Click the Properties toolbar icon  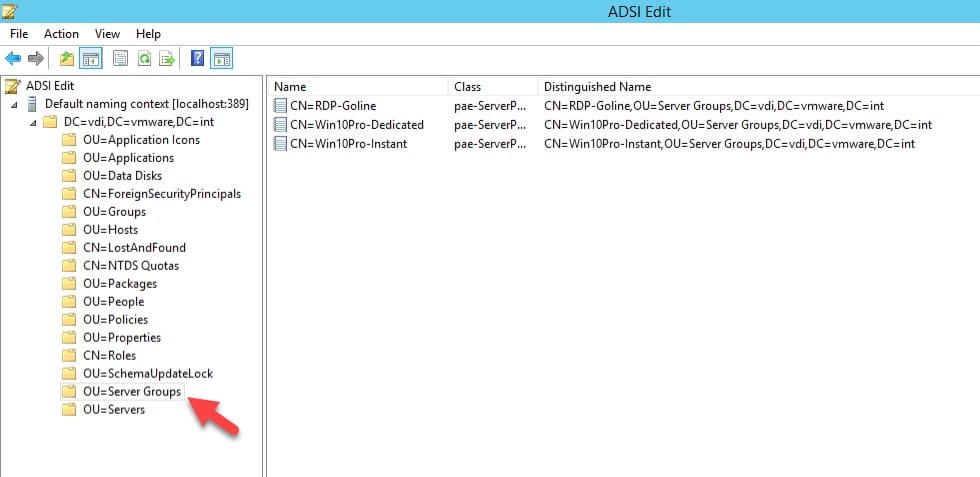click(120, 59)
